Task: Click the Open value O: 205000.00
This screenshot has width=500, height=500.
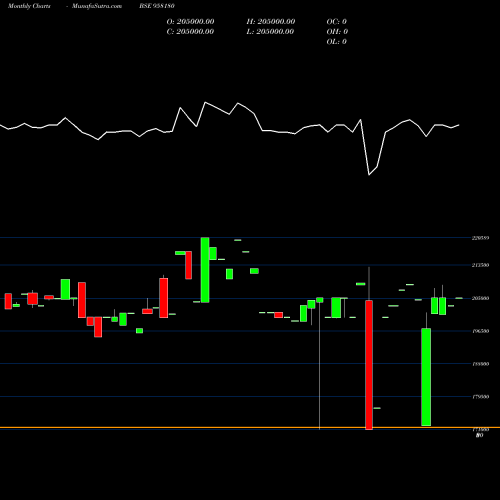Action: coord(190,21)
